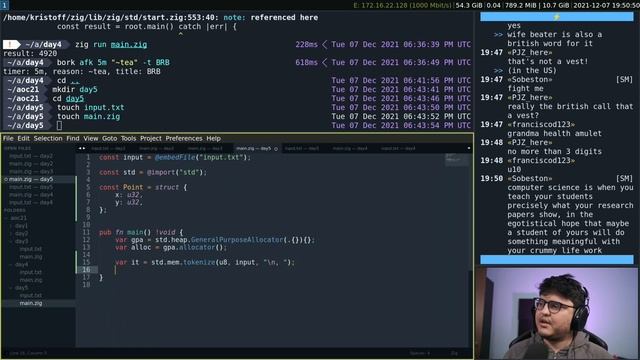
Task: Click underlined main.zig in 'zig run' command
Action: (x=129, y=44)
